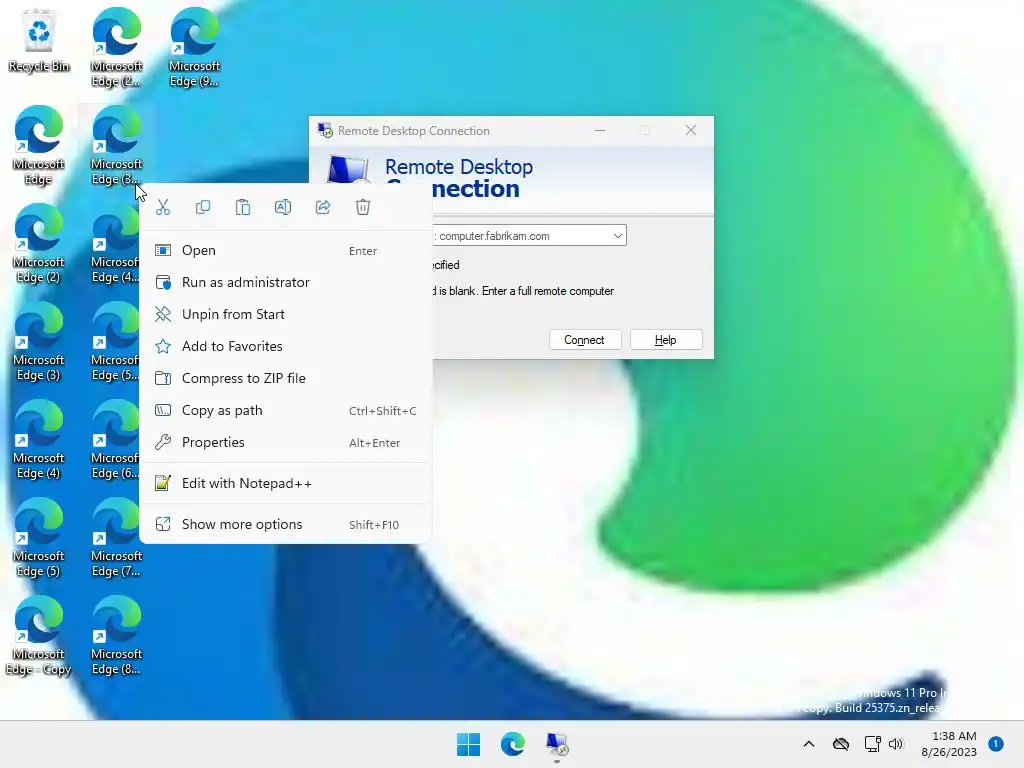
Task: Click the Delete trash icon in context menu
Action: 363,207
